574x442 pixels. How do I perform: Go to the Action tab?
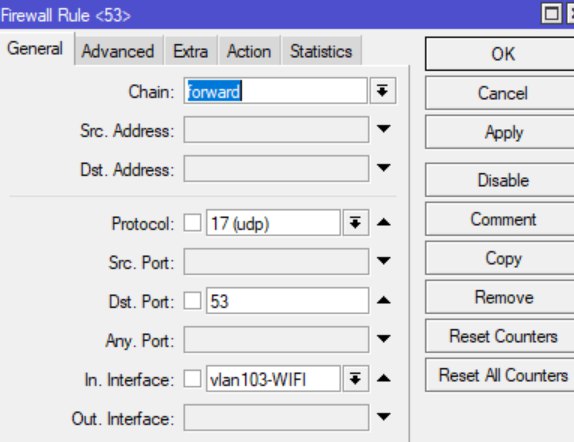click(x=249, y=51)
